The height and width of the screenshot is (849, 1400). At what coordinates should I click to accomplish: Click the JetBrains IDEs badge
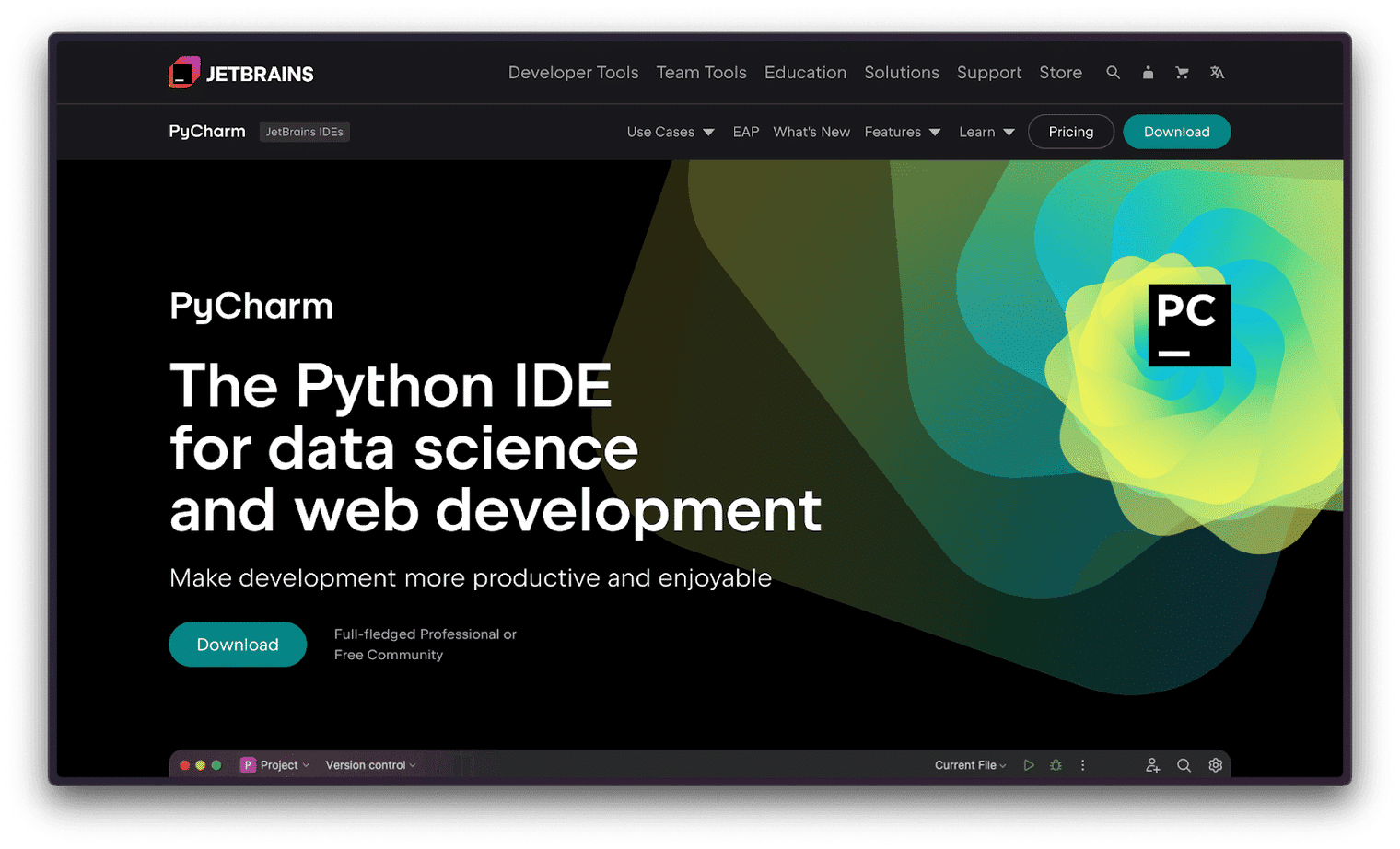(304, 132)
